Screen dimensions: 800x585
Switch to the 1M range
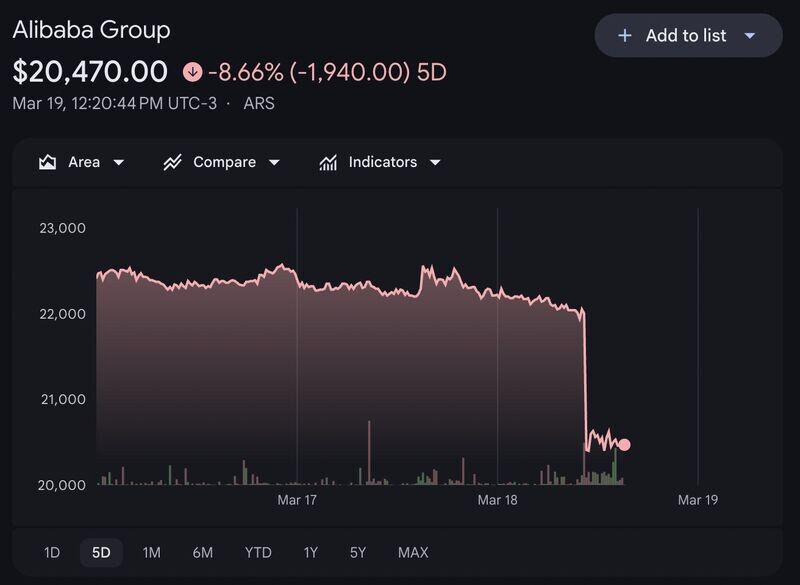point(152,552)
